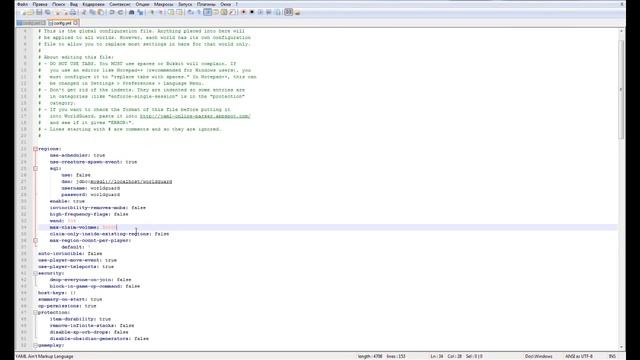Open the Файл menu
Screen dimensions: 640x360
(22, 4)
